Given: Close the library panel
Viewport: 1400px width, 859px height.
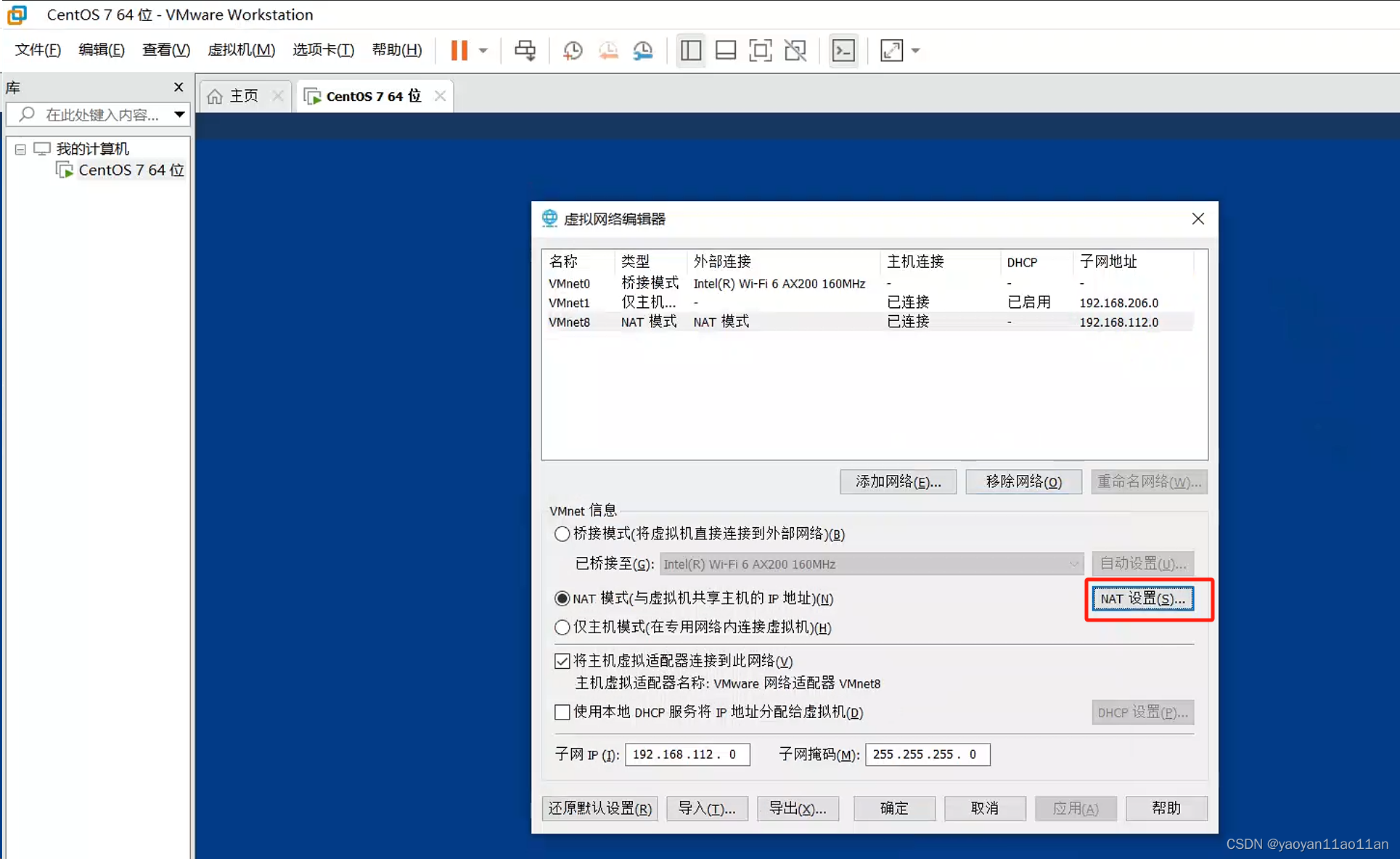Looking at the screenshot, I should tap(179, 87).
